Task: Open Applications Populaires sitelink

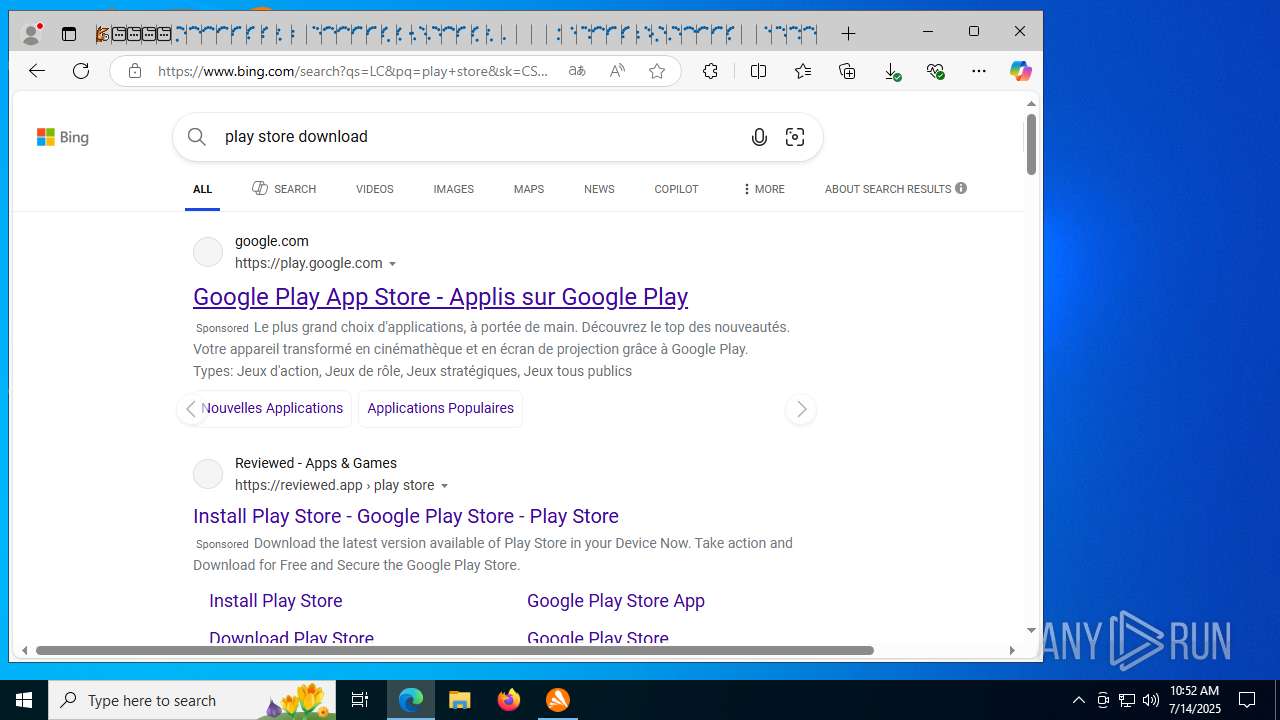Action: pos(440,408)
